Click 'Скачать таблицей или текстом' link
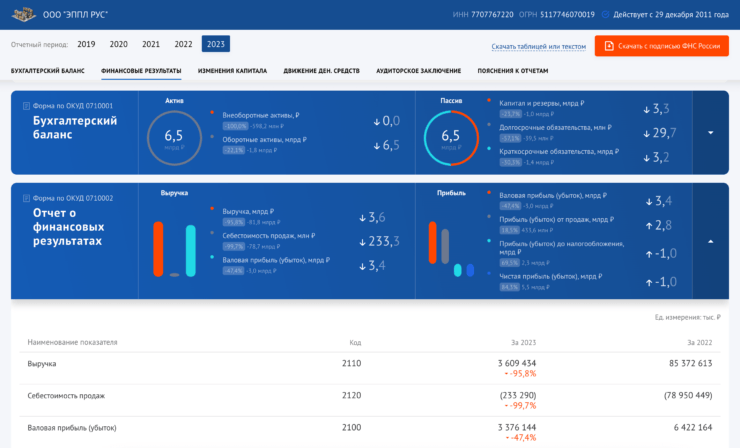Screen dimensions: 740x448 coord(538,47)
